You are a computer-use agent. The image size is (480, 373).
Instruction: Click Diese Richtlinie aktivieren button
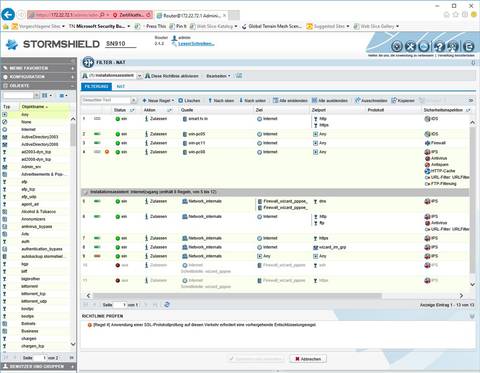pyautogui.click(x=172, y=76)
